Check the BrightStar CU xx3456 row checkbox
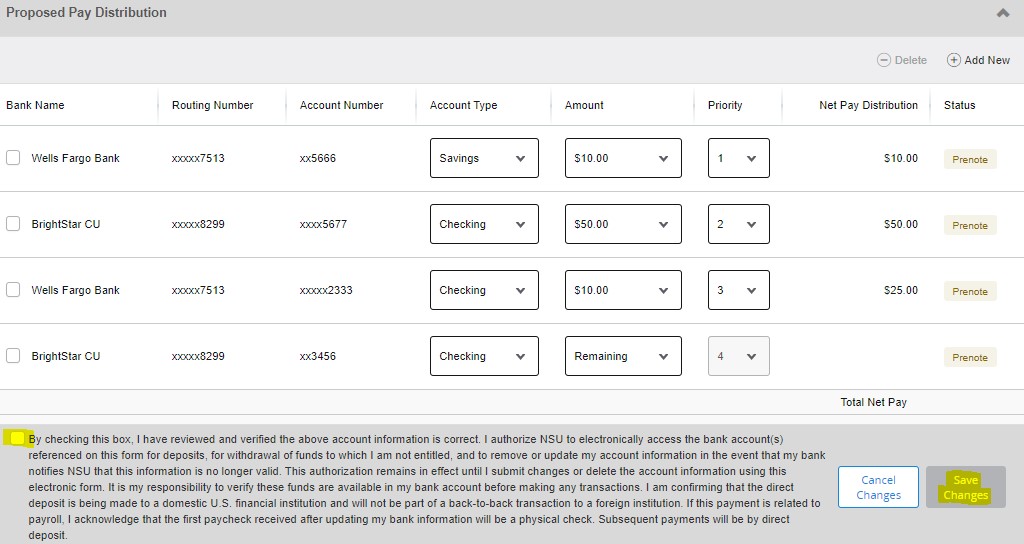Viewport: 1024px width, 544px height. (x=13, y=355)
